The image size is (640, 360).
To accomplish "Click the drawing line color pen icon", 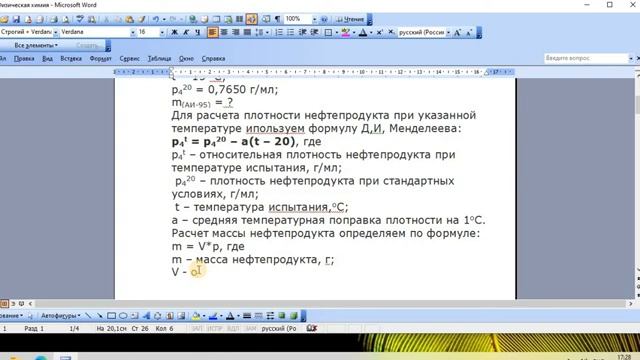I will [x=213, y=316].
